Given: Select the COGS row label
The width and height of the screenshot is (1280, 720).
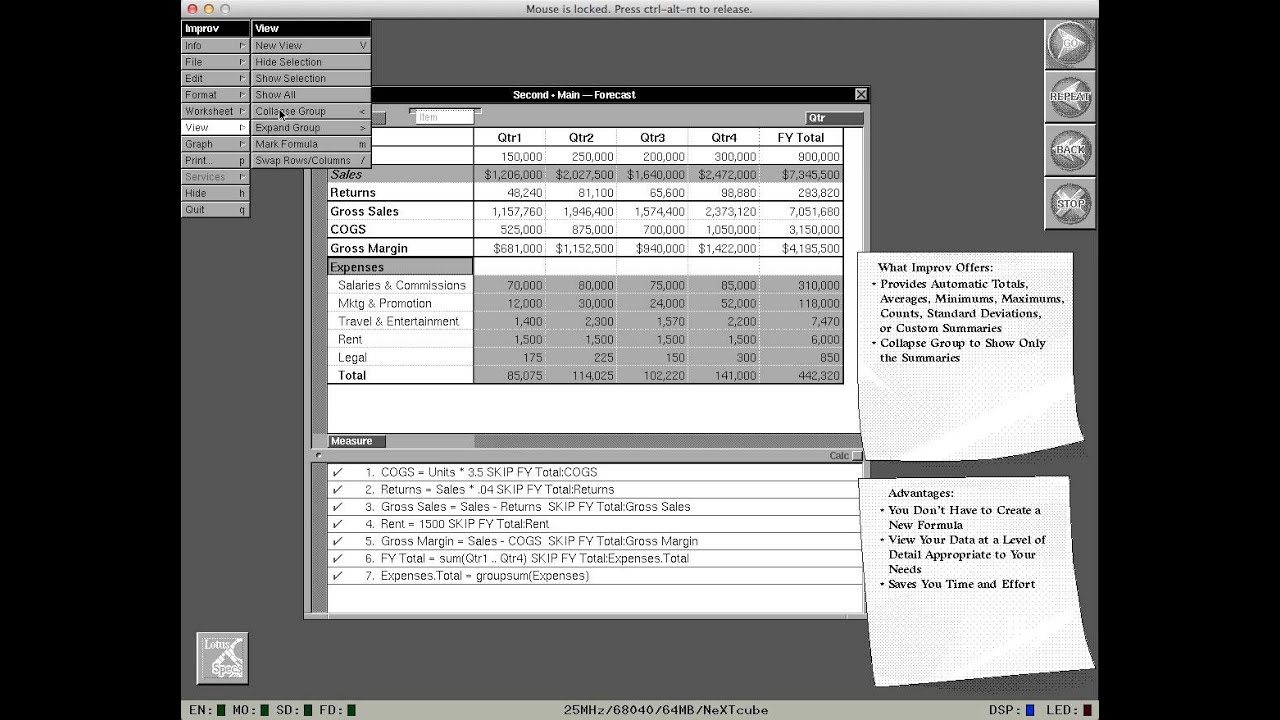Looking at the screenshot, I should pos(400,229).
